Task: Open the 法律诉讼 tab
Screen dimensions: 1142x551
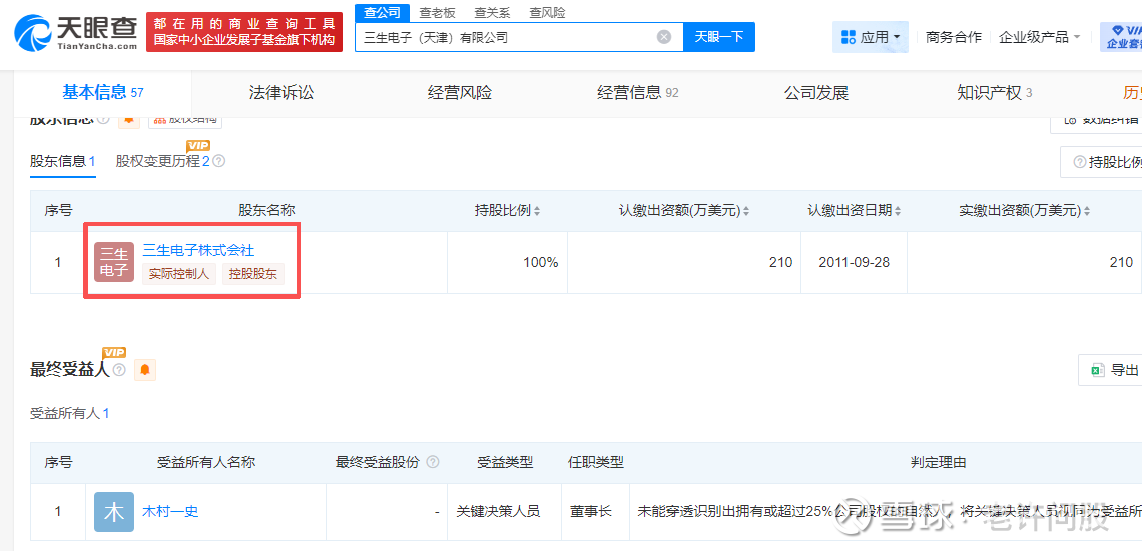Action: (x=281, y=93)
